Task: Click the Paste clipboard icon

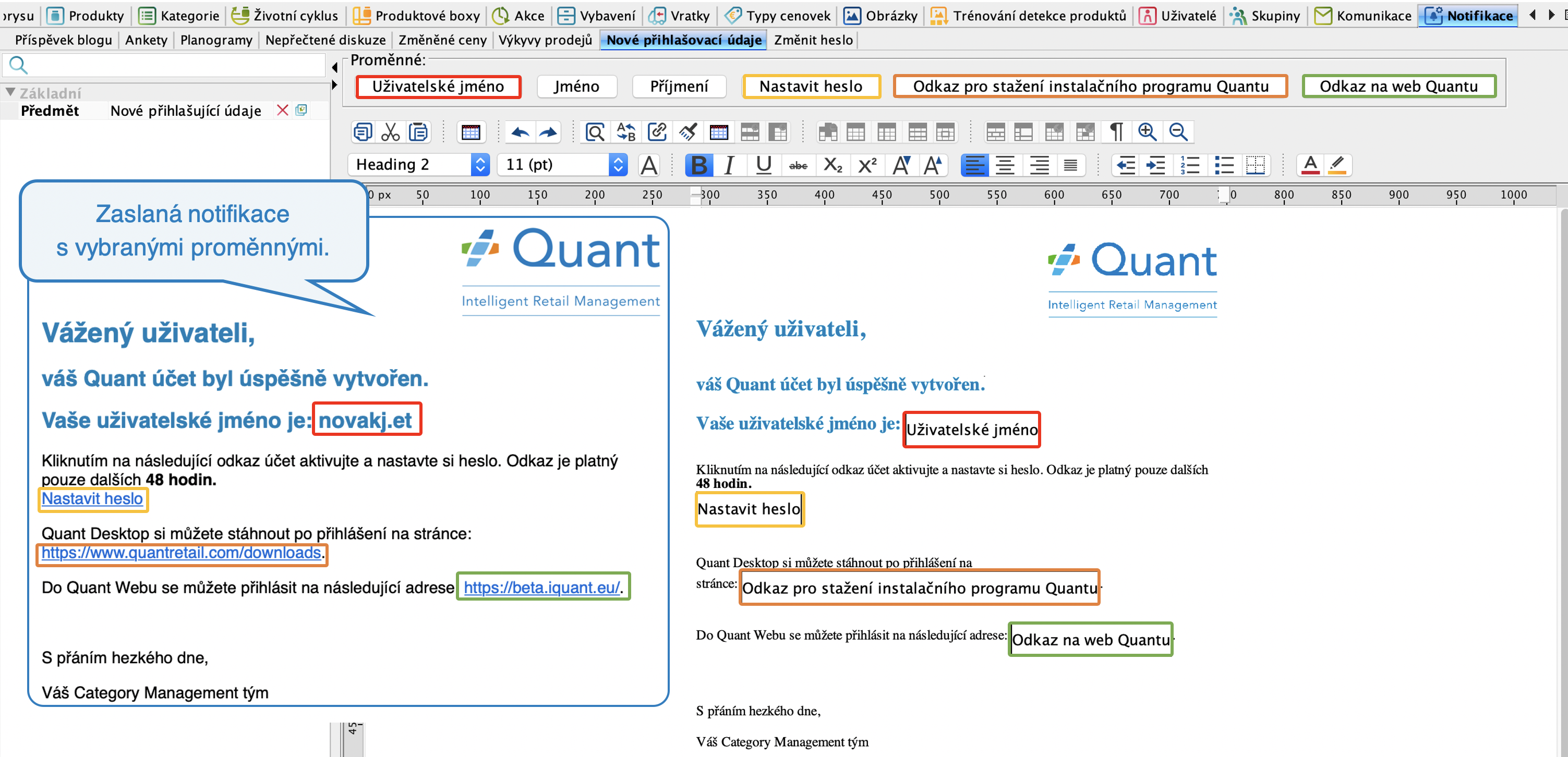Action: [418, 132]
